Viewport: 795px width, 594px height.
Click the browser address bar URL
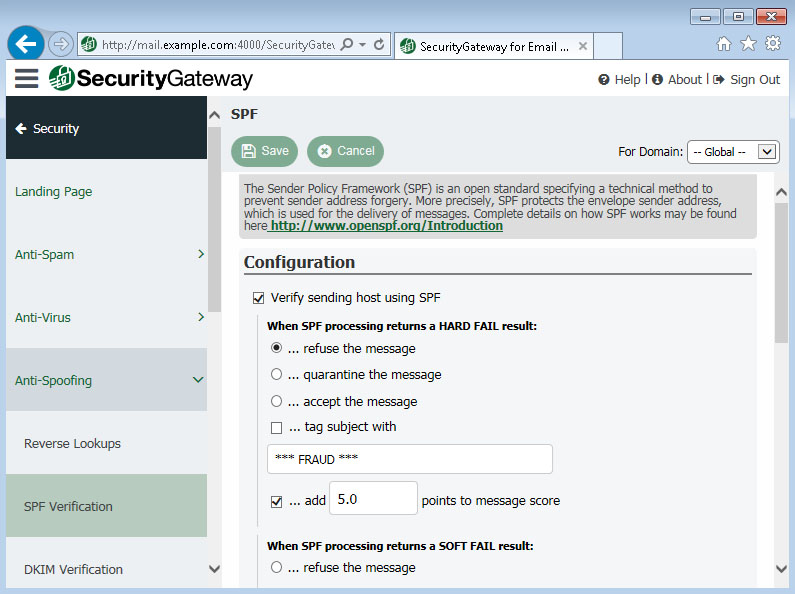click(218, 45)
